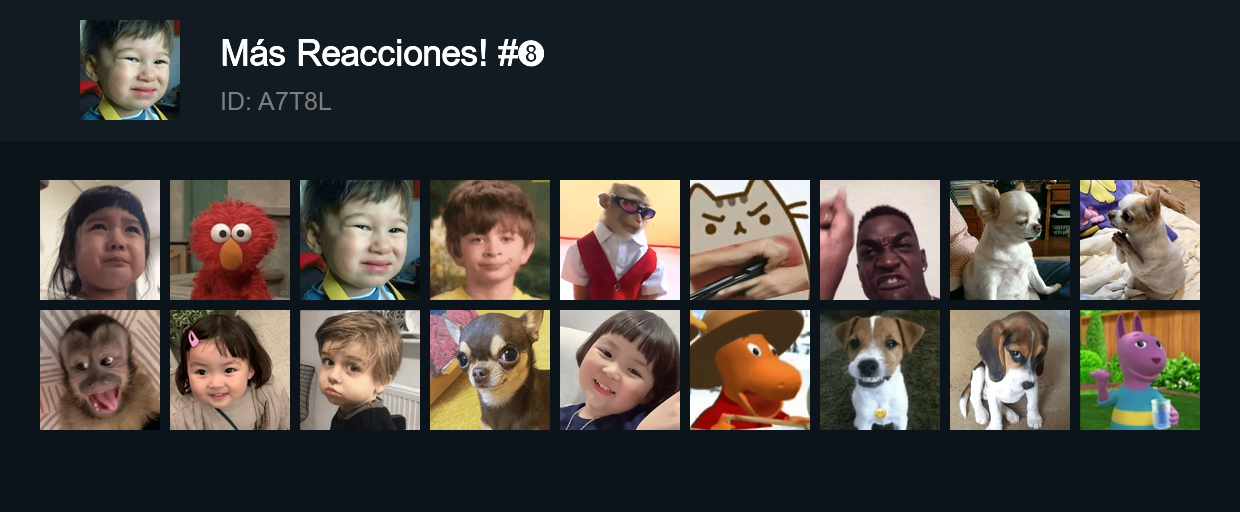1240x512 pixels.
Task: Click the crying girl with bangs sticker
Action: pos(100,240)
